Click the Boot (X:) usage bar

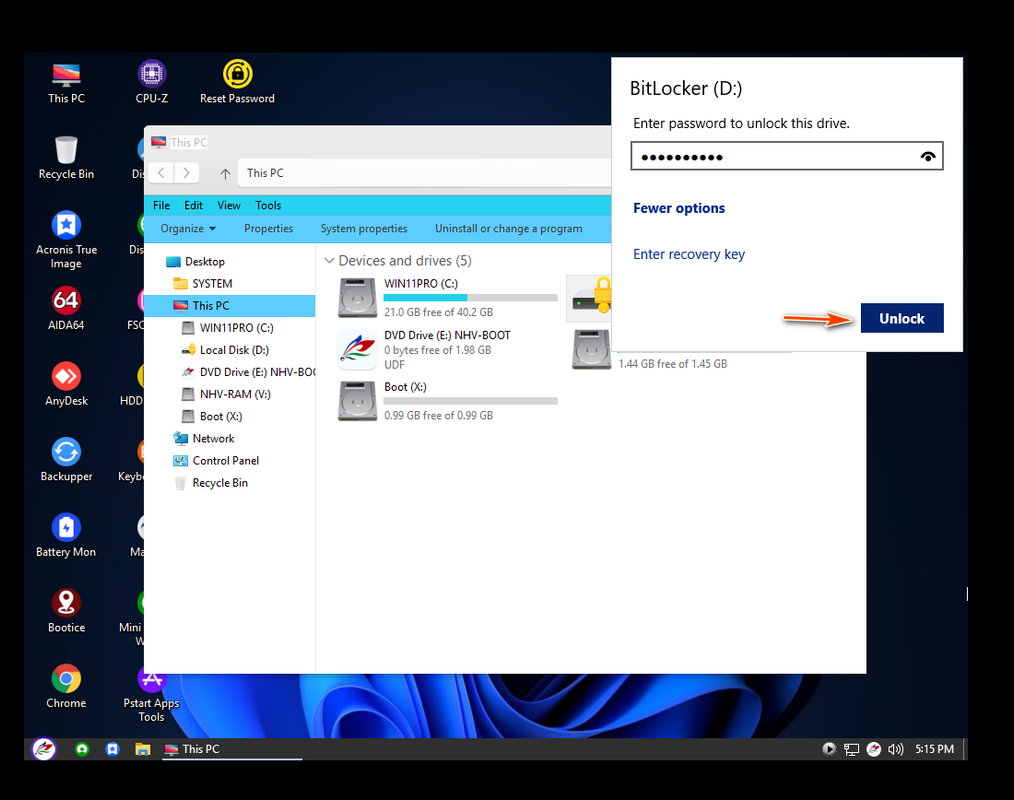click(470, 401)
